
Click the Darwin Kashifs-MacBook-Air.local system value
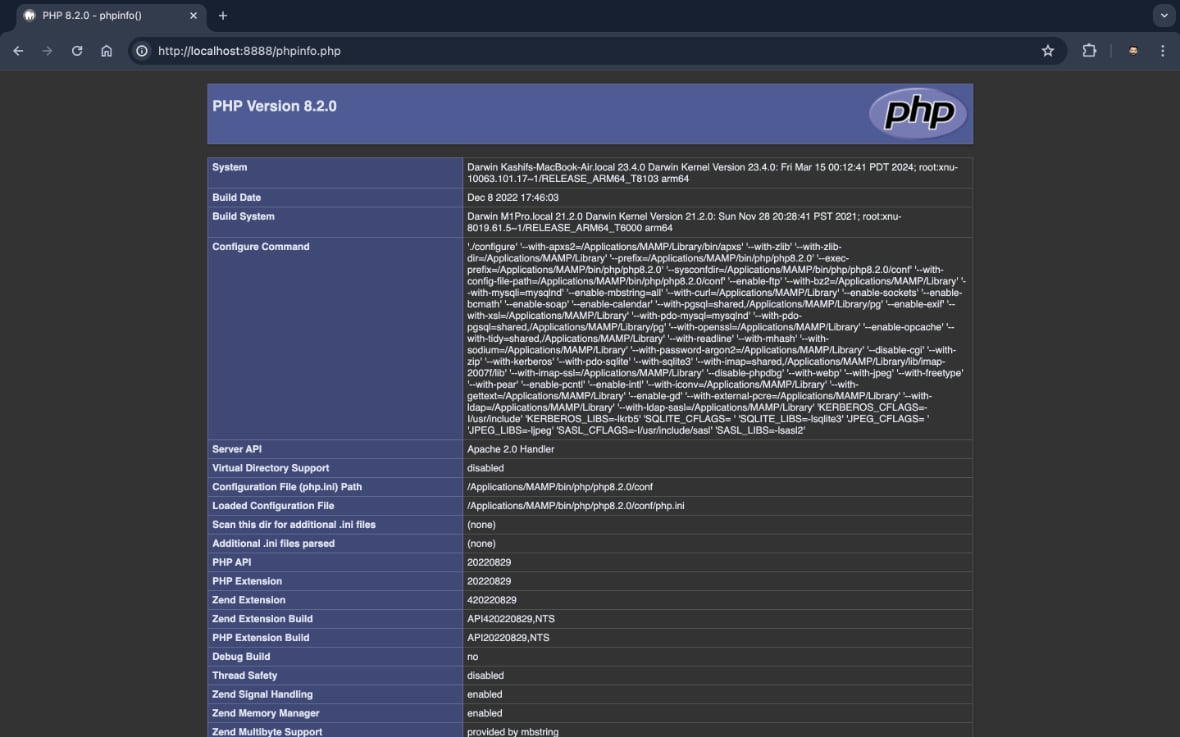click(x=713, y=172)
